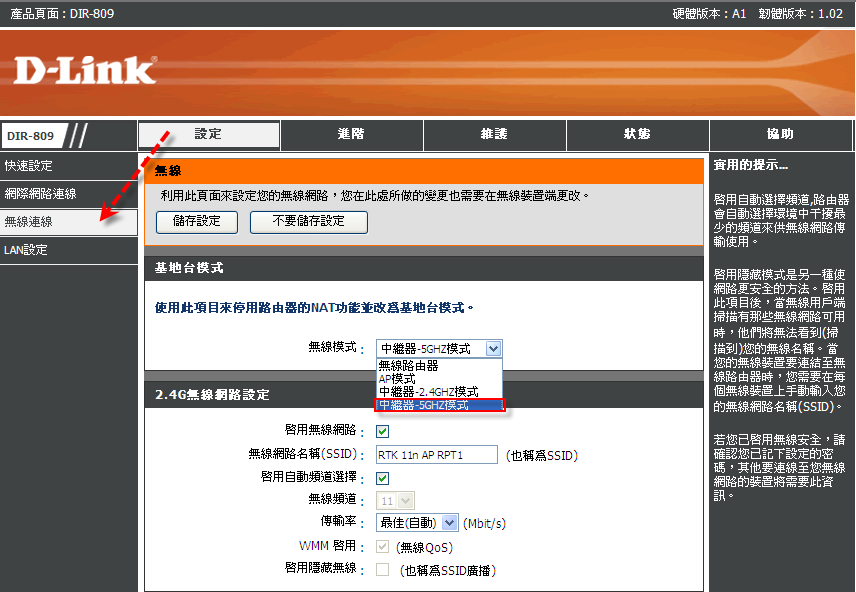Choose AP模式 from the mode list
Image resolution: width=856 pixels, height=592 pixels.
(397, 379)
